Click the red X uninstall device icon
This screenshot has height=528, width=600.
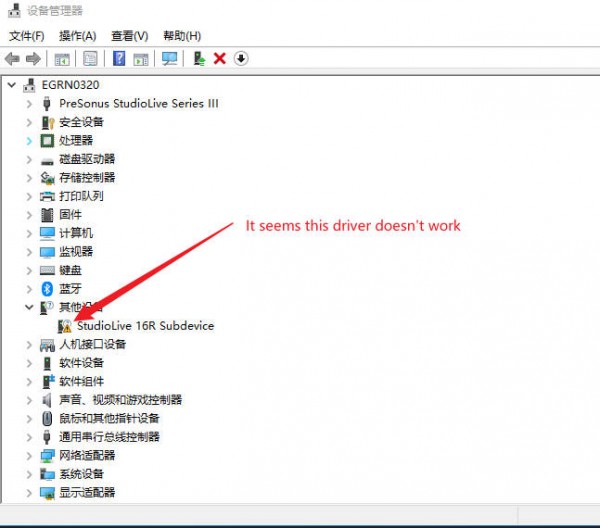[x=220, y=59]
